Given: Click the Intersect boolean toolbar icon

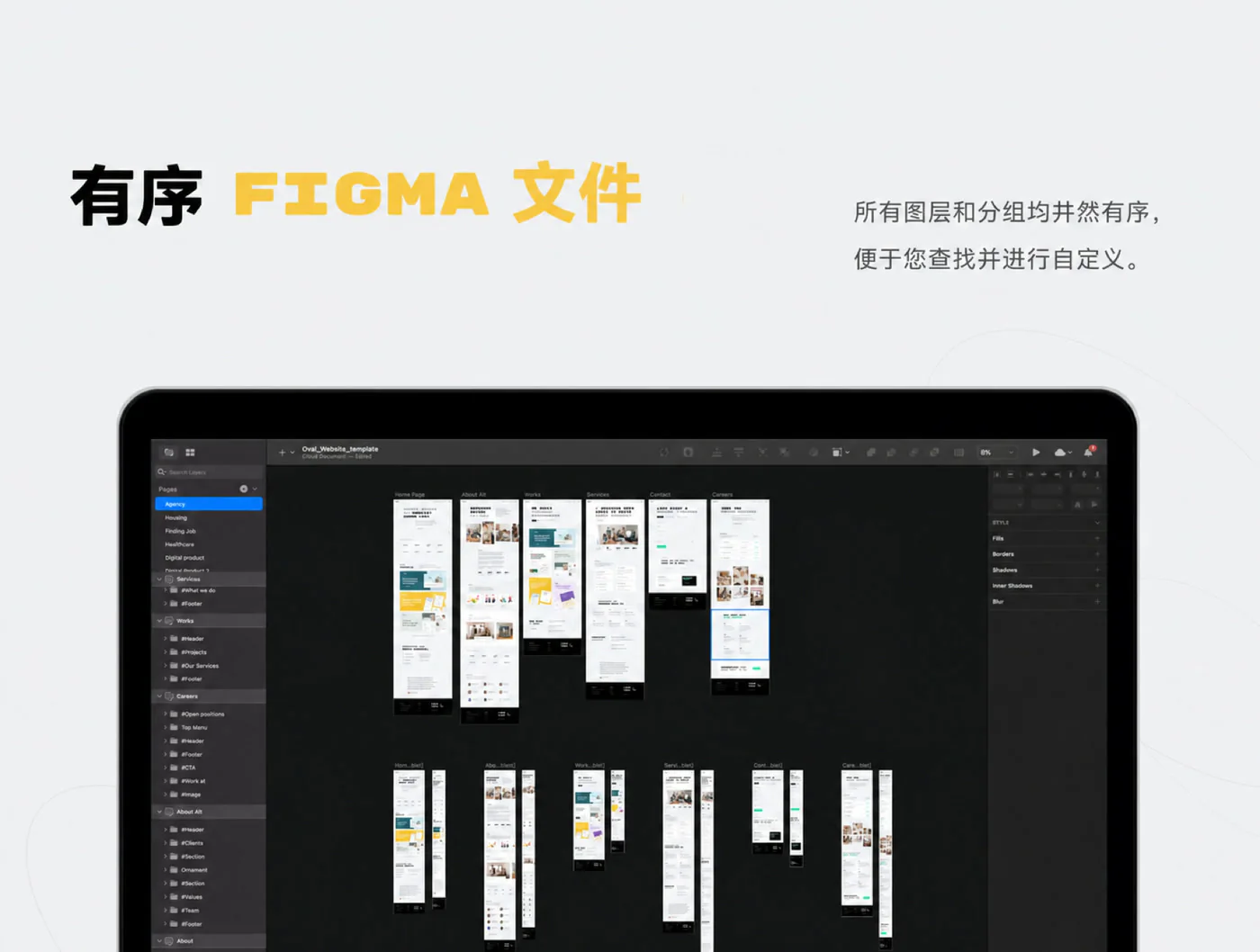Looking at the screenshot, I should pyautogui.click(x=913, y=453).
